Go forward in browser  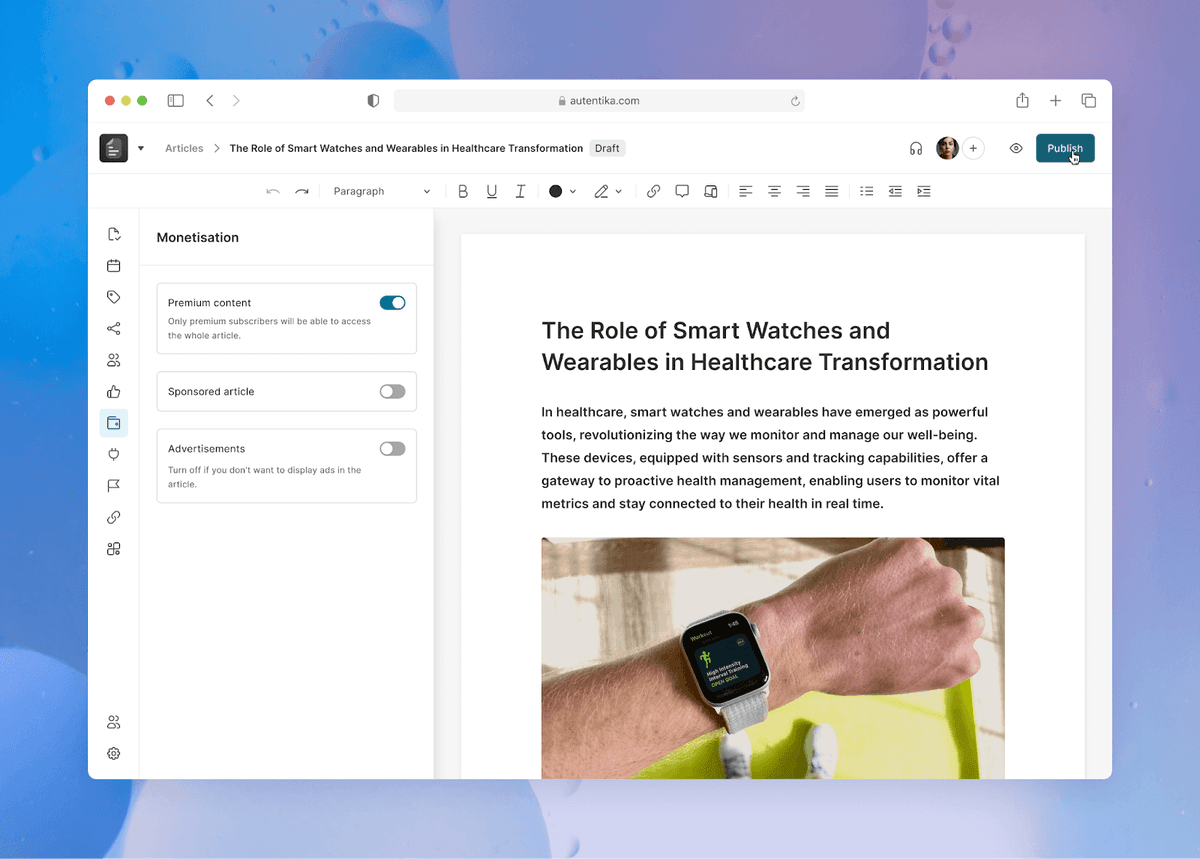tap(236, 101)
